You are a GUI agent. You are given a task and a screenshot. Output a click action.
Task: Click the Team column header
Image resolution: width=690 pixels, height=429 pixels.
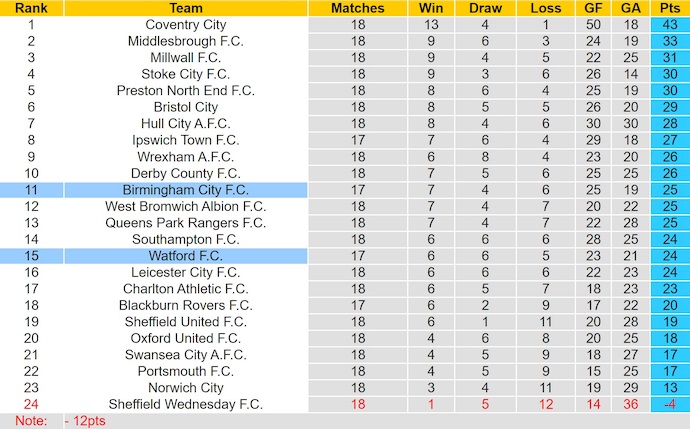click(185, 8)
